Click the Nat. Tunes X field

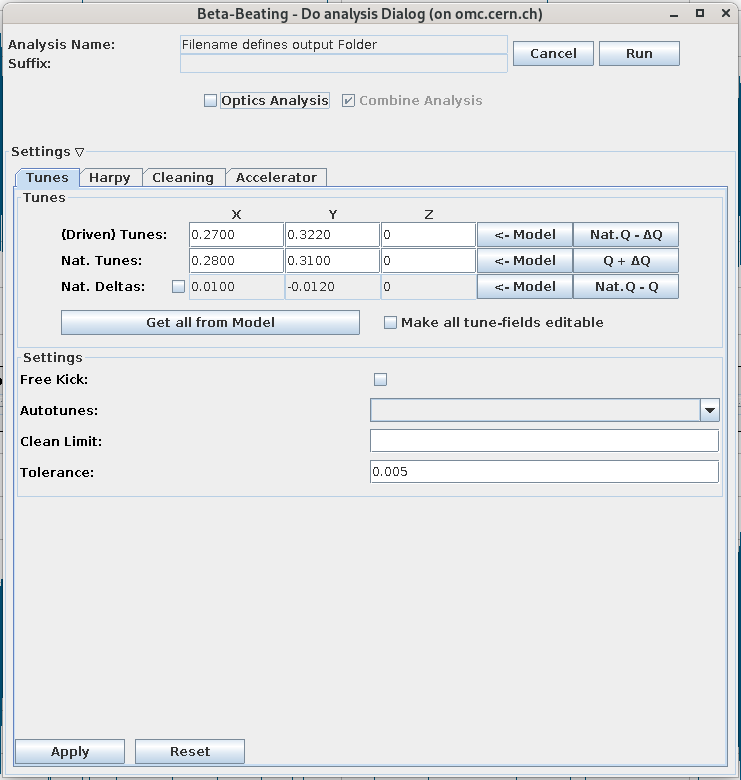point(236,261)
